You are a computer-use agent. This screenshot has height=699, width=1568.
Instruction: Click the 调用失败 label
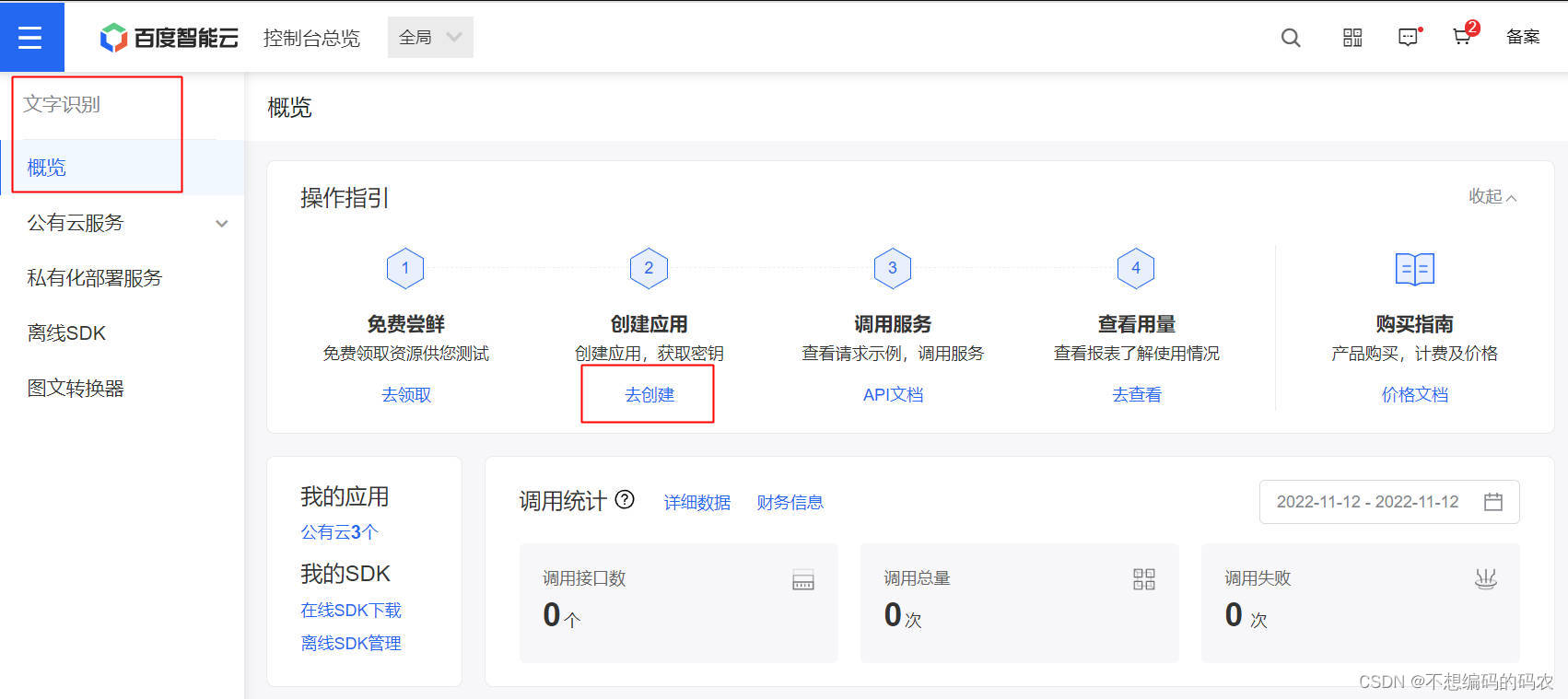[x=1258, y=578]
